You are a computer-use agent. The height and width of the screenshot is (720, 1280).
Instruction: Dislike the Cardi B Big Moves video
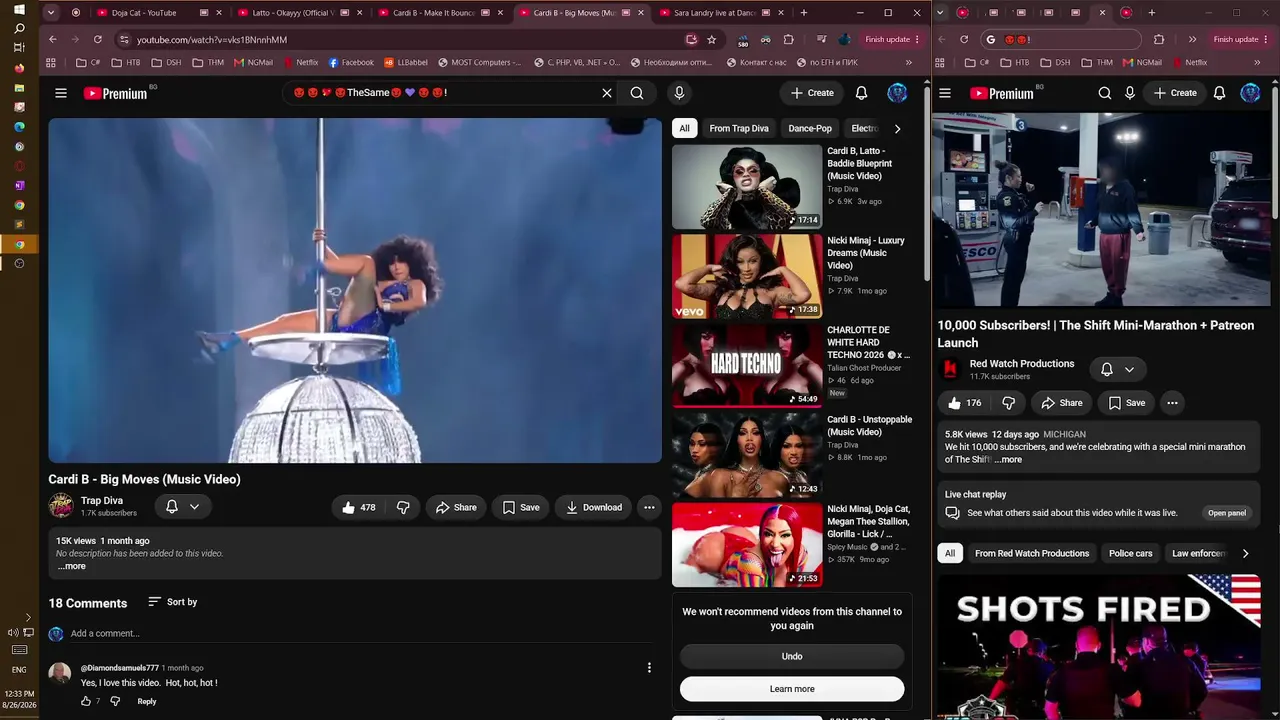[x=403, y=507]
